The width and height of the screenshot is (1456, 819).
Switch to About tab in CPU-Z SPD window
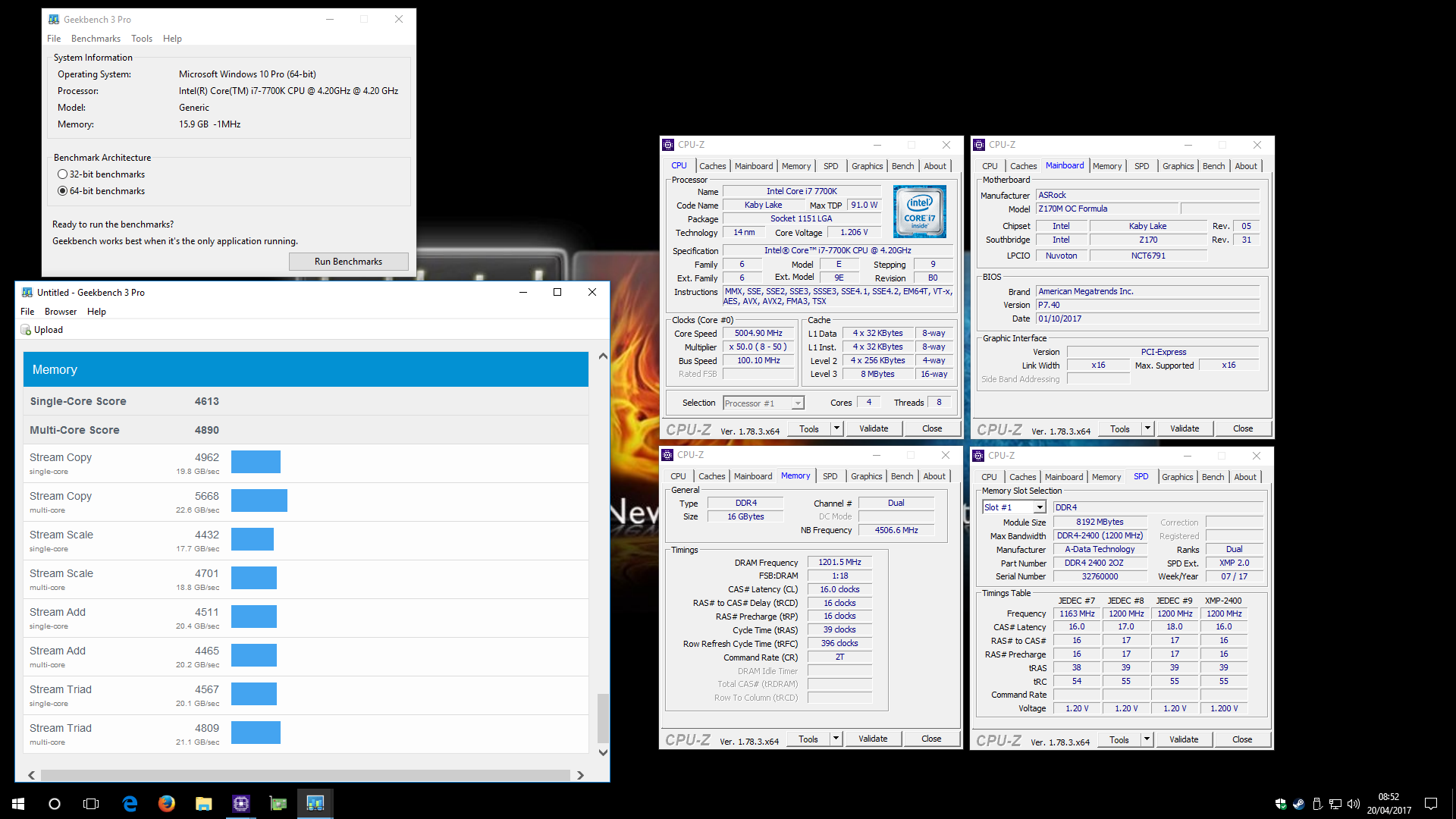(1245, 477)
